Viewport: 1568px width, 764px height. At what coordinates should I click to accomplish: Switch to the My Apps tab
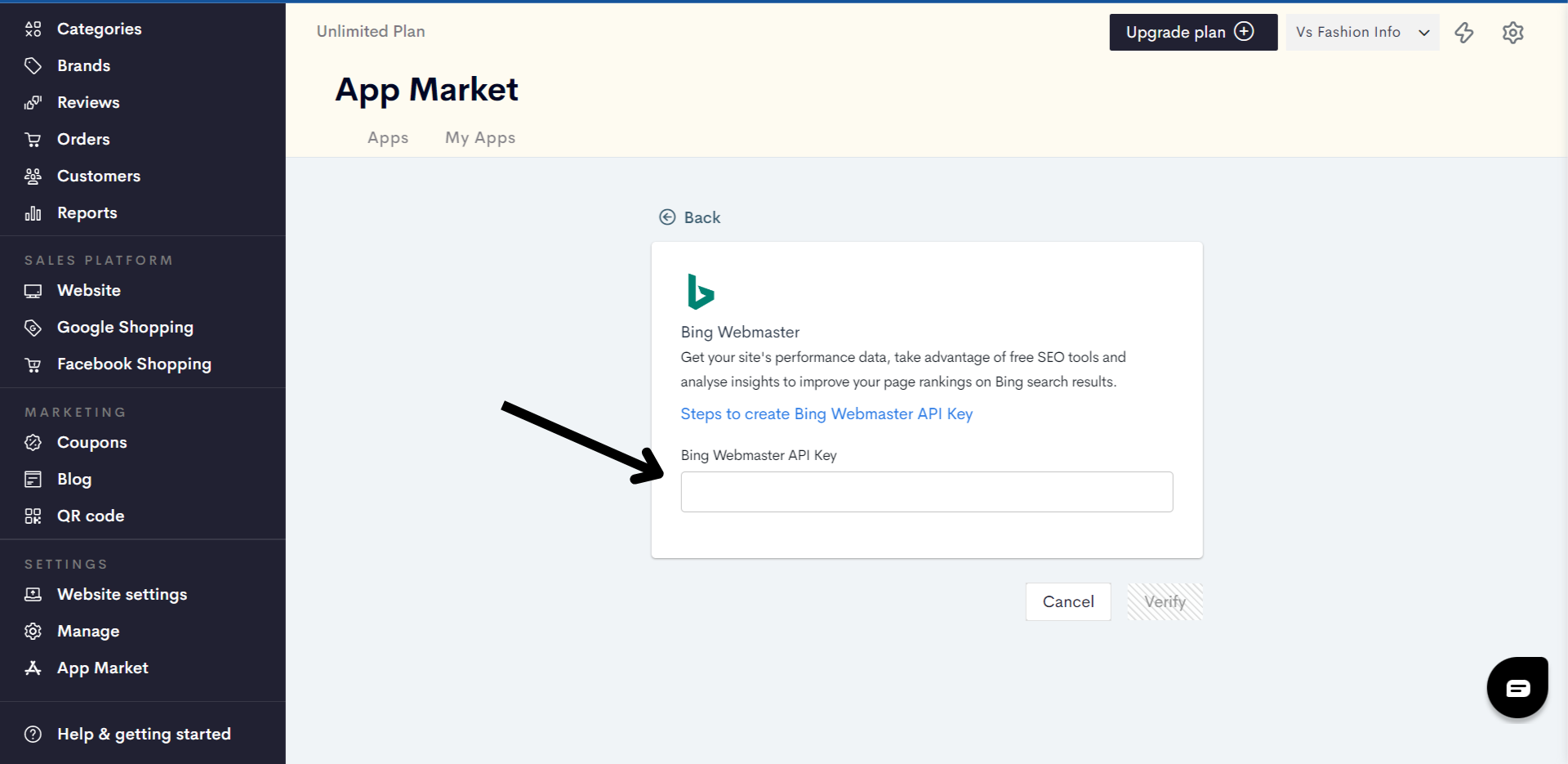480,138
